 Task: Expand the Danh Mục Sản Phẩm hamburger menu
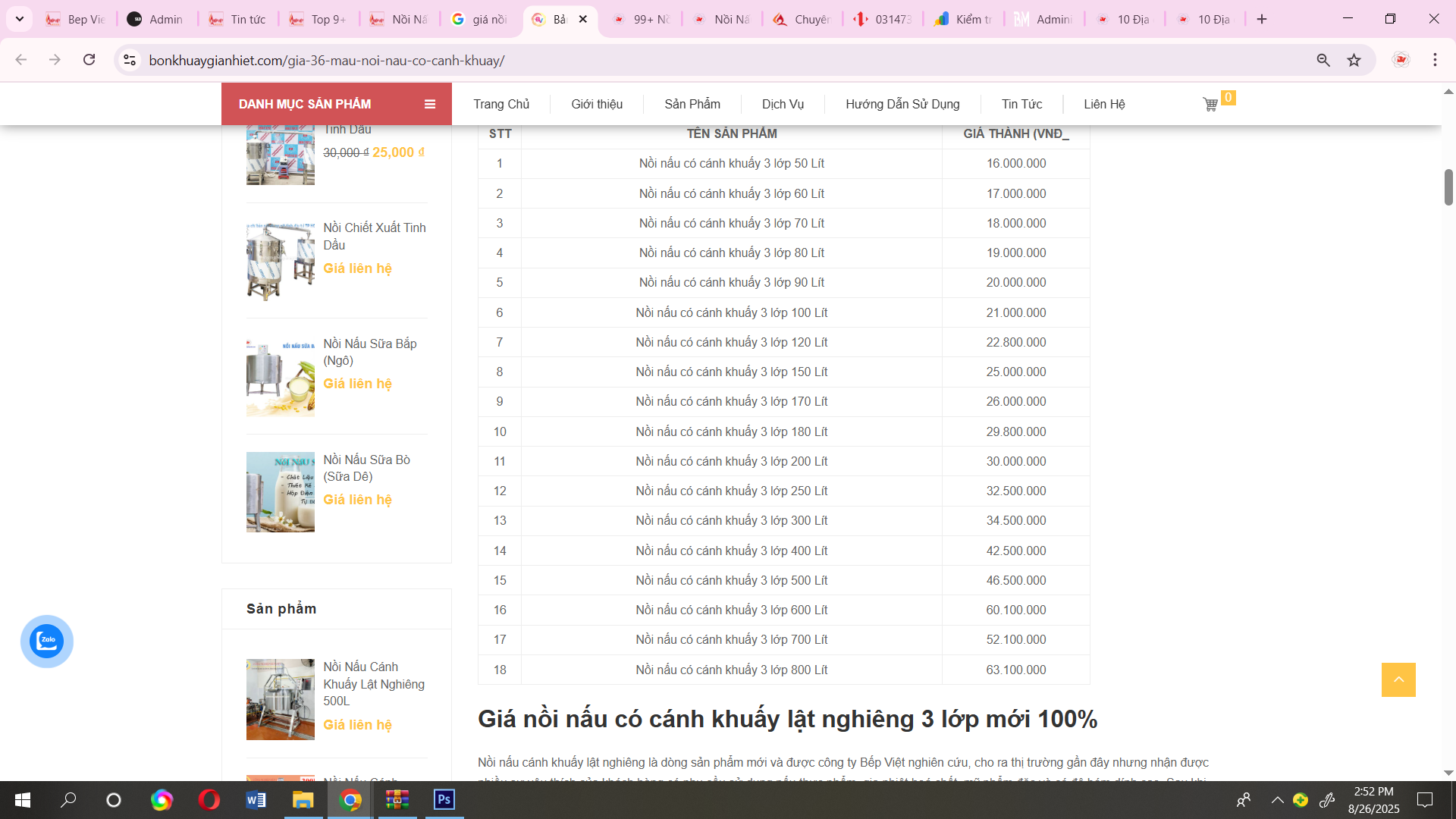(x=430, y=104)
